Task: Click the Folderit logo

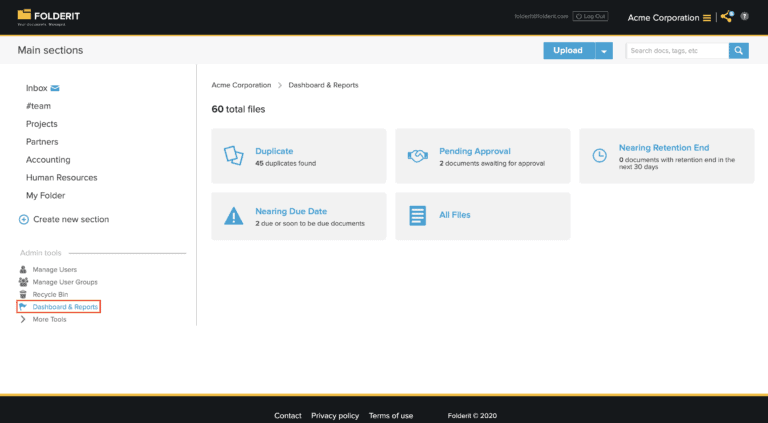Action: point(48,17)
